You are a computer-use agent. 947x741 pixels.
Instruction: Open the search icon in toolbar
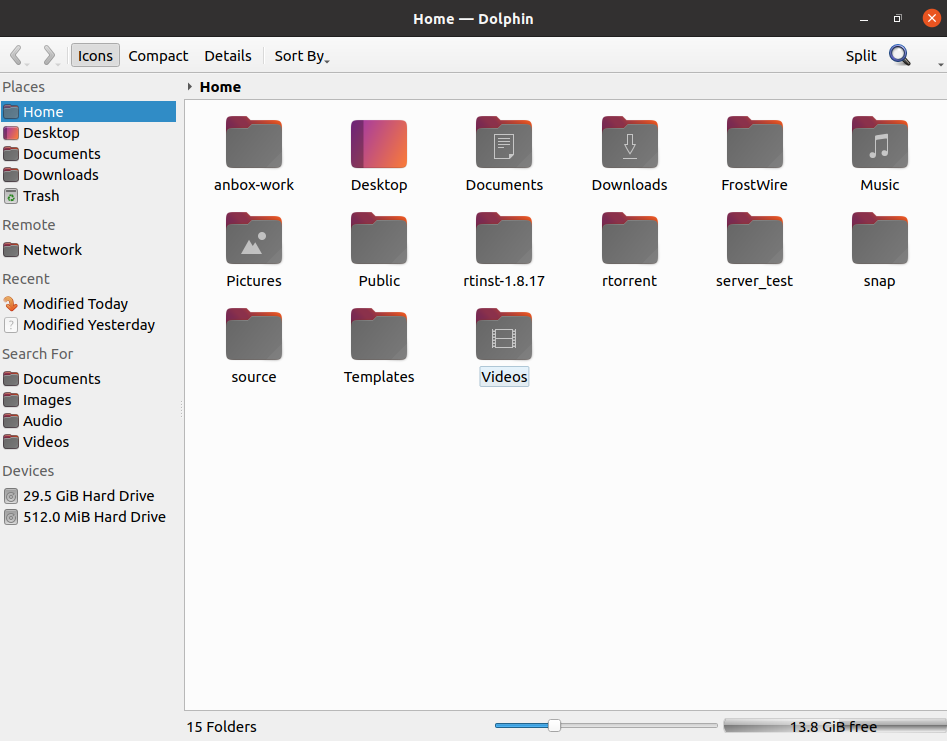tap(899, 55)
